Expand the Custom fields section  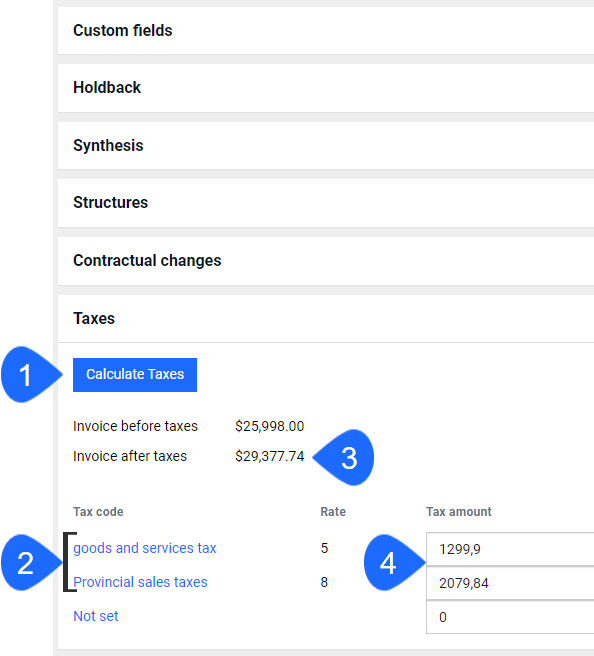[326, 31]
